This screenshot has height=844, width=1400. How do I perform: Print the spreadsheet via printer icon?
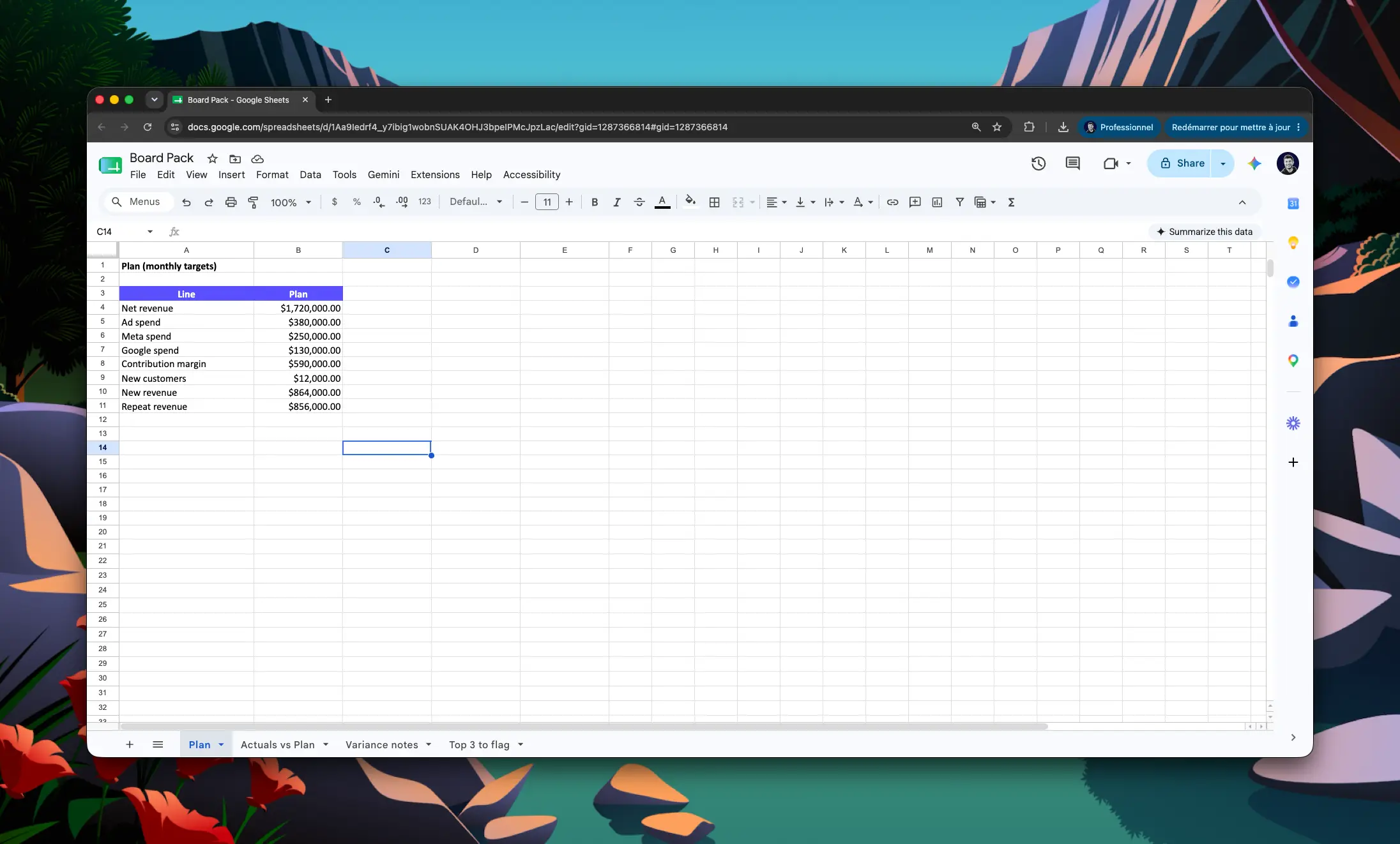231,202
